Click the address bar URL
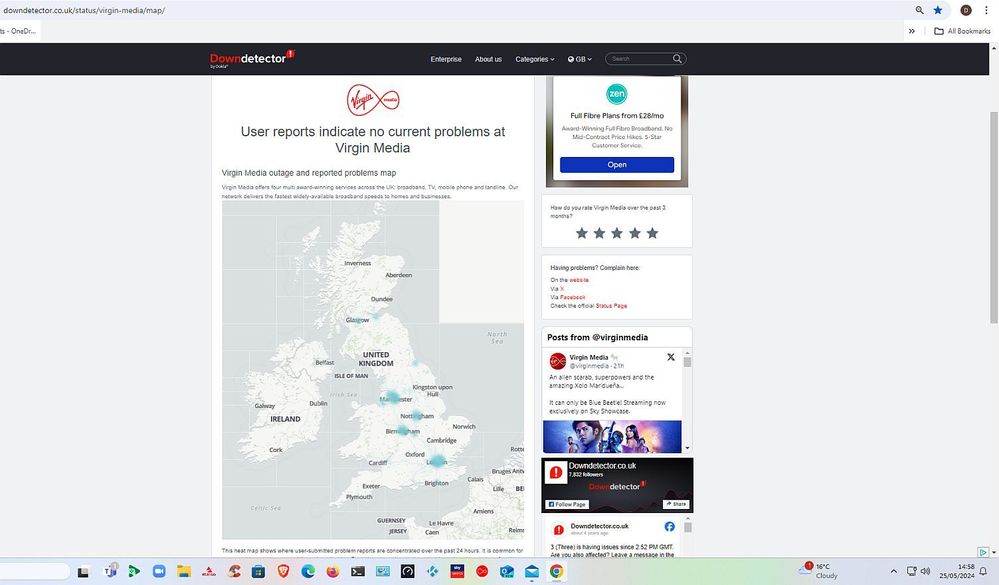The height and width of the screenshot is (585, 999). click(84, 10)
